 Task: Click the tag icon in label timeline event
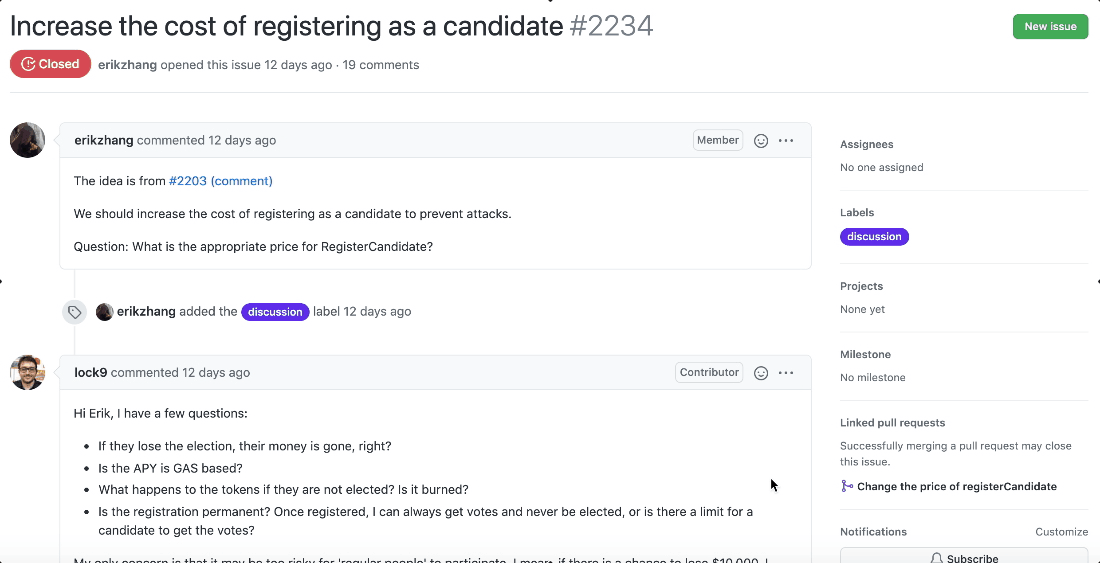click(x=74, y=312)
